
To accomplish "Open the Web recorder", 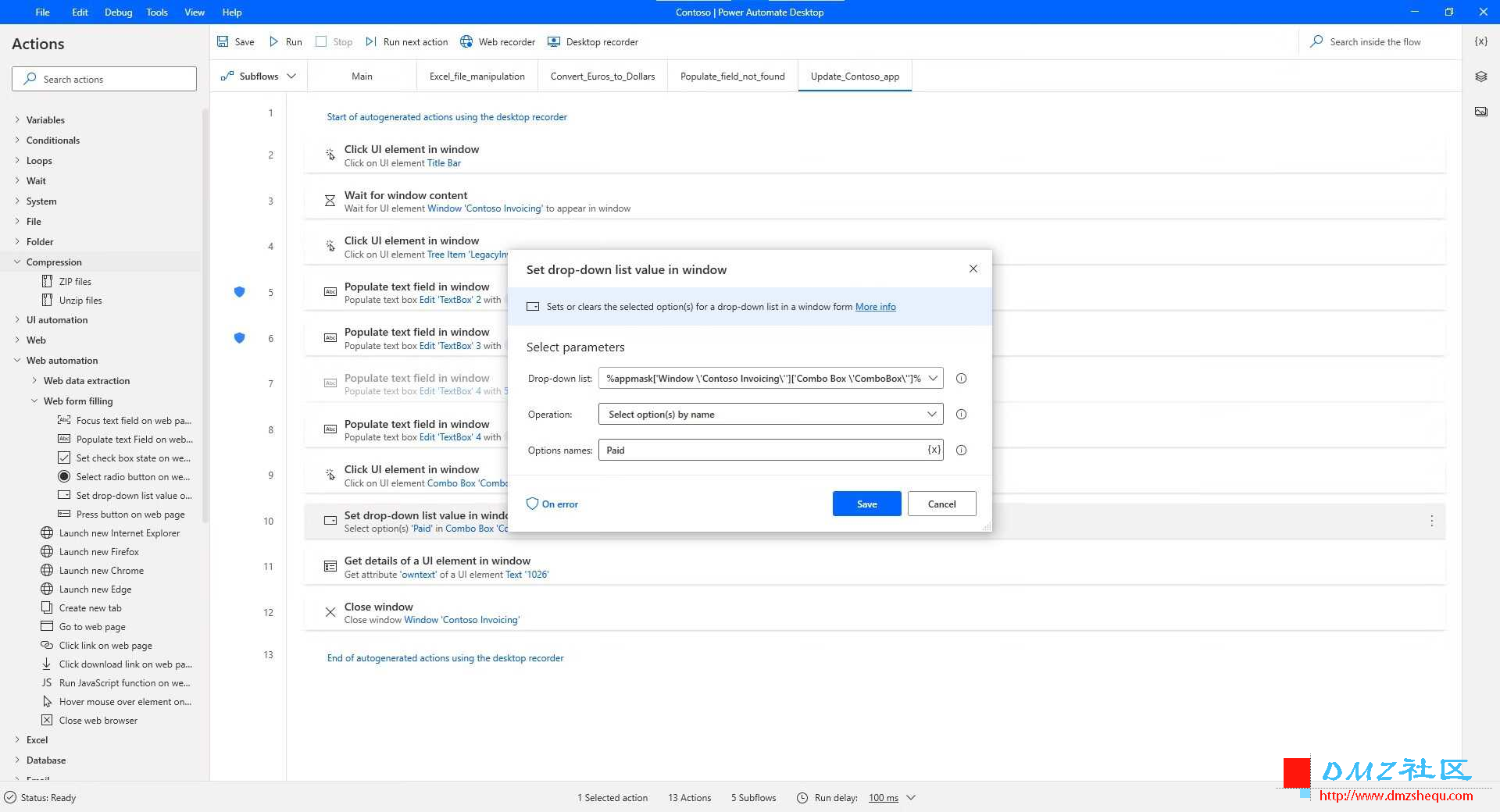I will tap(498, 41).
